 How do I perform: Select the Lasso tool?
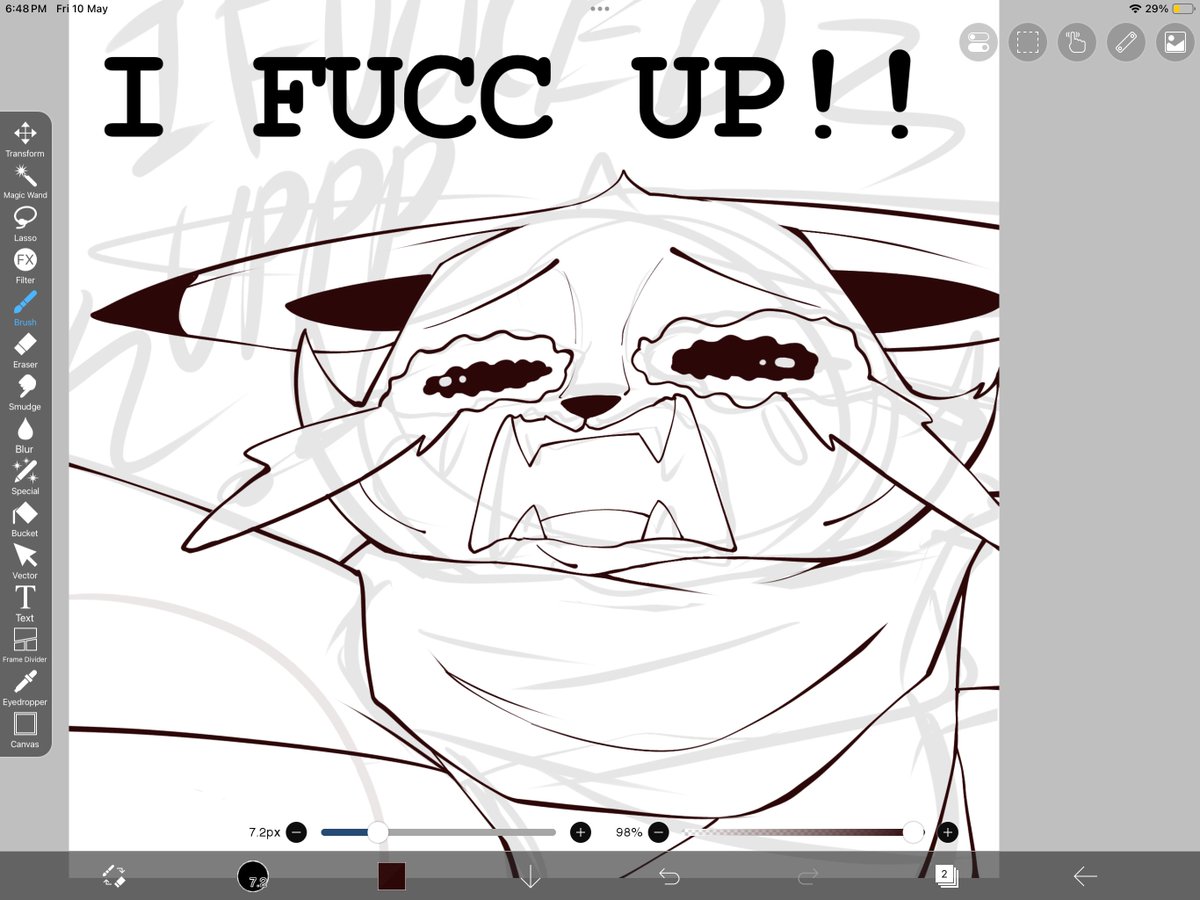pos(25,223)
